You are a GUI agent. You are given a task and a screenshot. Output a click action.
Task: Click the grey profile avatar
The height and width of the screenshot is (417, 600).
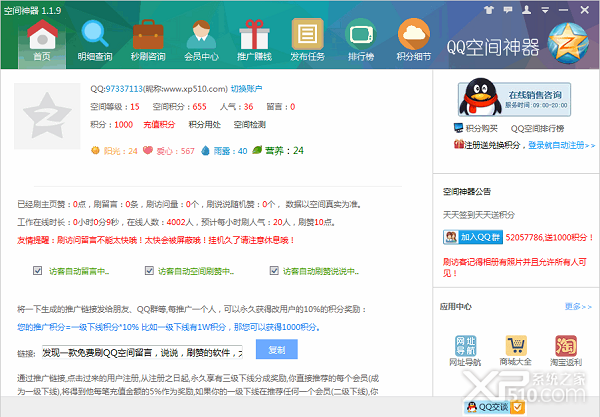(x=47, y=116)
